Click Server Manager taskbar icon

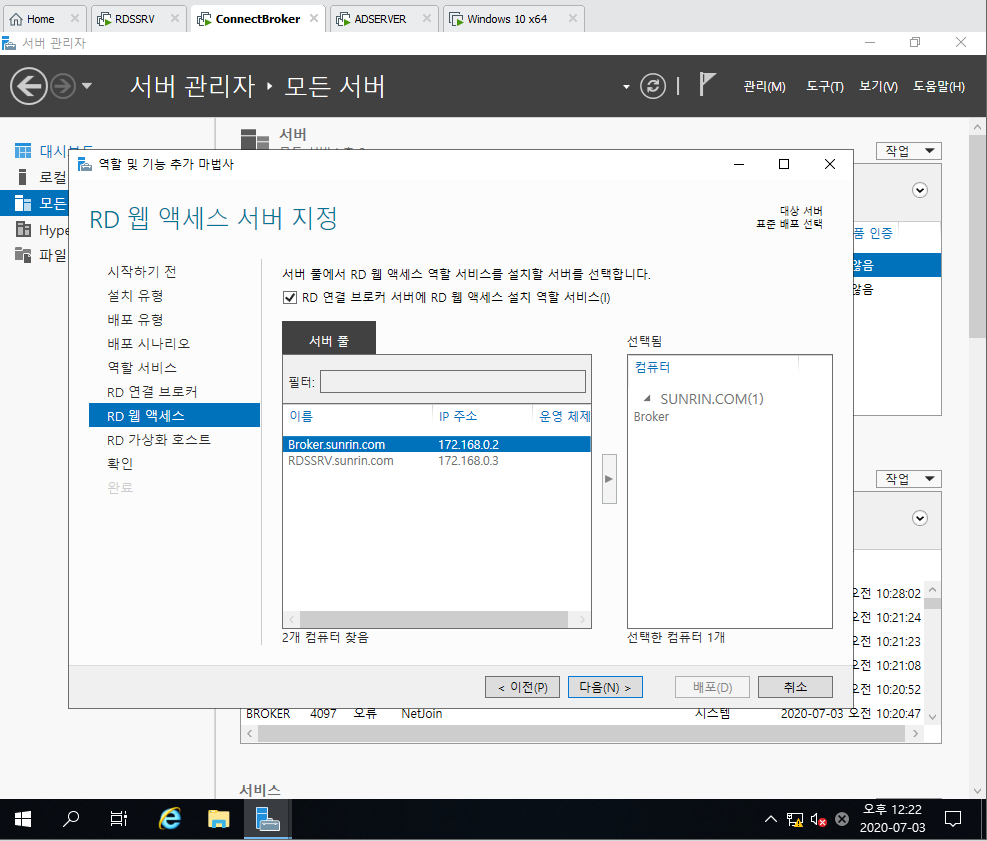268,819
